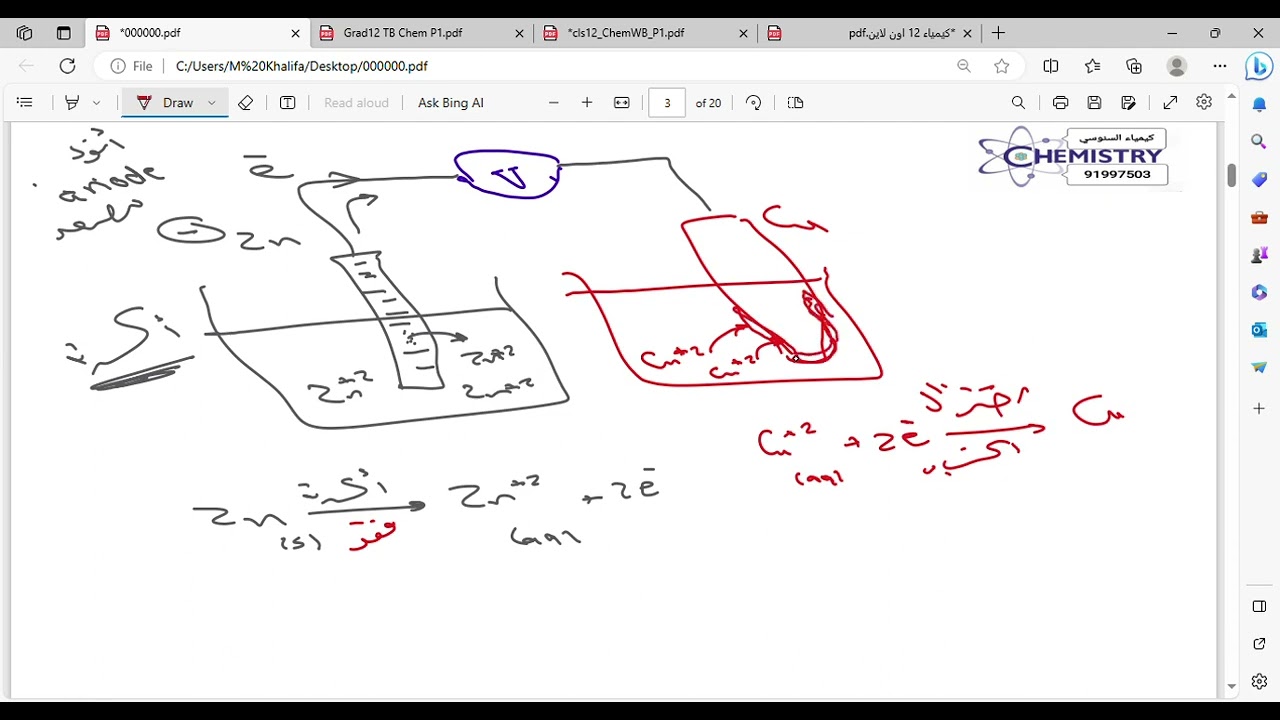Open the profile account icon

(x=1177, y=66)
